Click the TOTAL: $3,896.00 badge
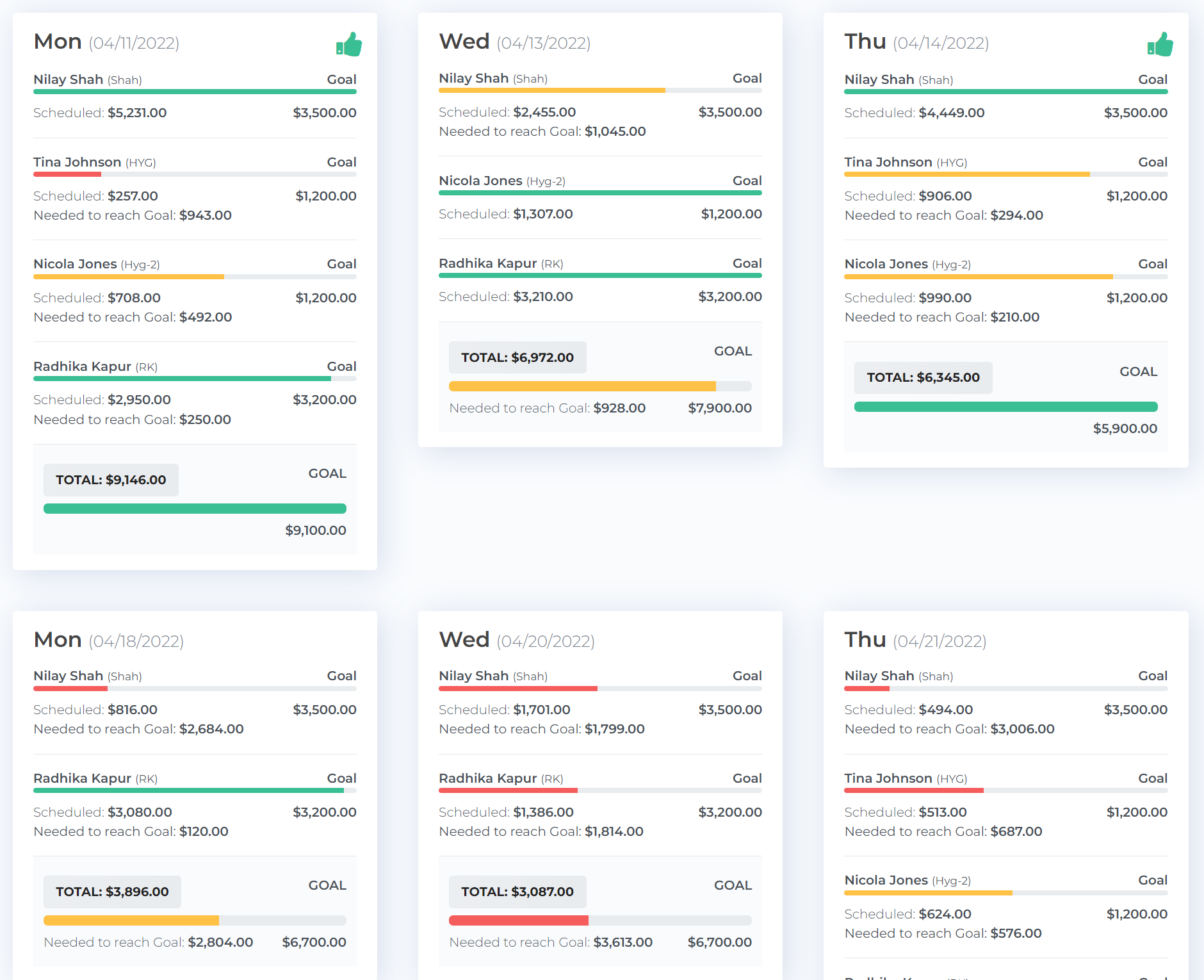This screenshot has width=1204, height=980. tap(112, 892)
